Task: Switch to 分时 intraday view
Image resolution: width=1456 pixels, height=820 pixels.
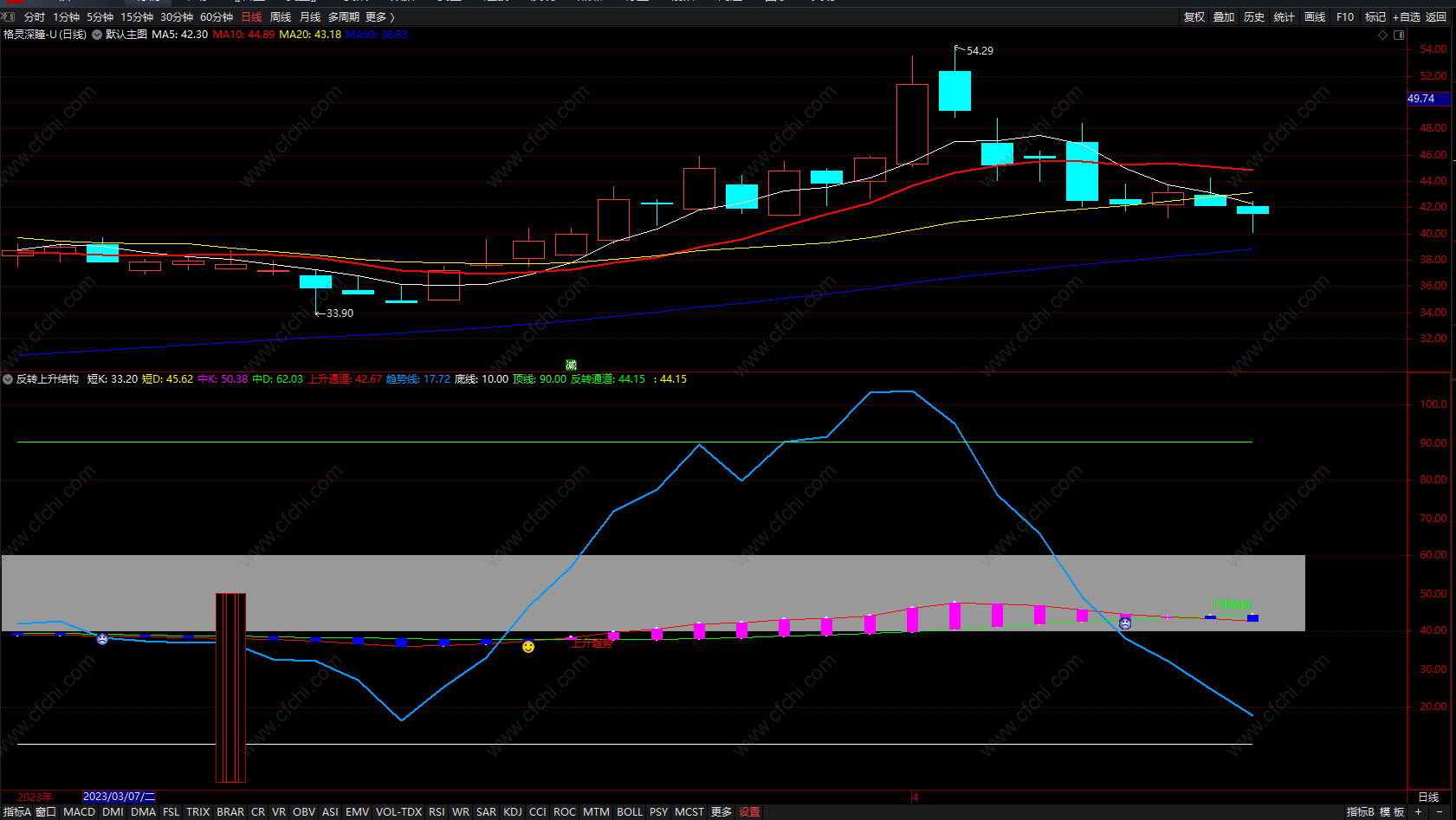Action: pos(34,17)
